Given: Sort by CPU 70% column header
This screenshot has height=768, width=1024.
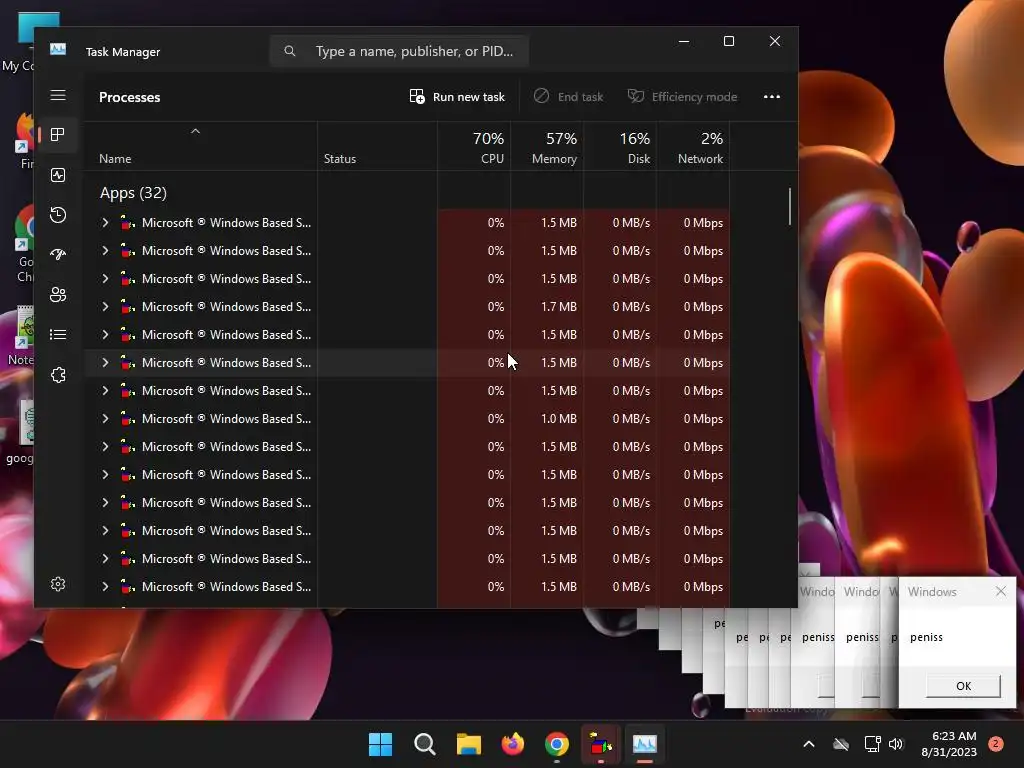Looking at the screenshot, I should coord(474,147).
